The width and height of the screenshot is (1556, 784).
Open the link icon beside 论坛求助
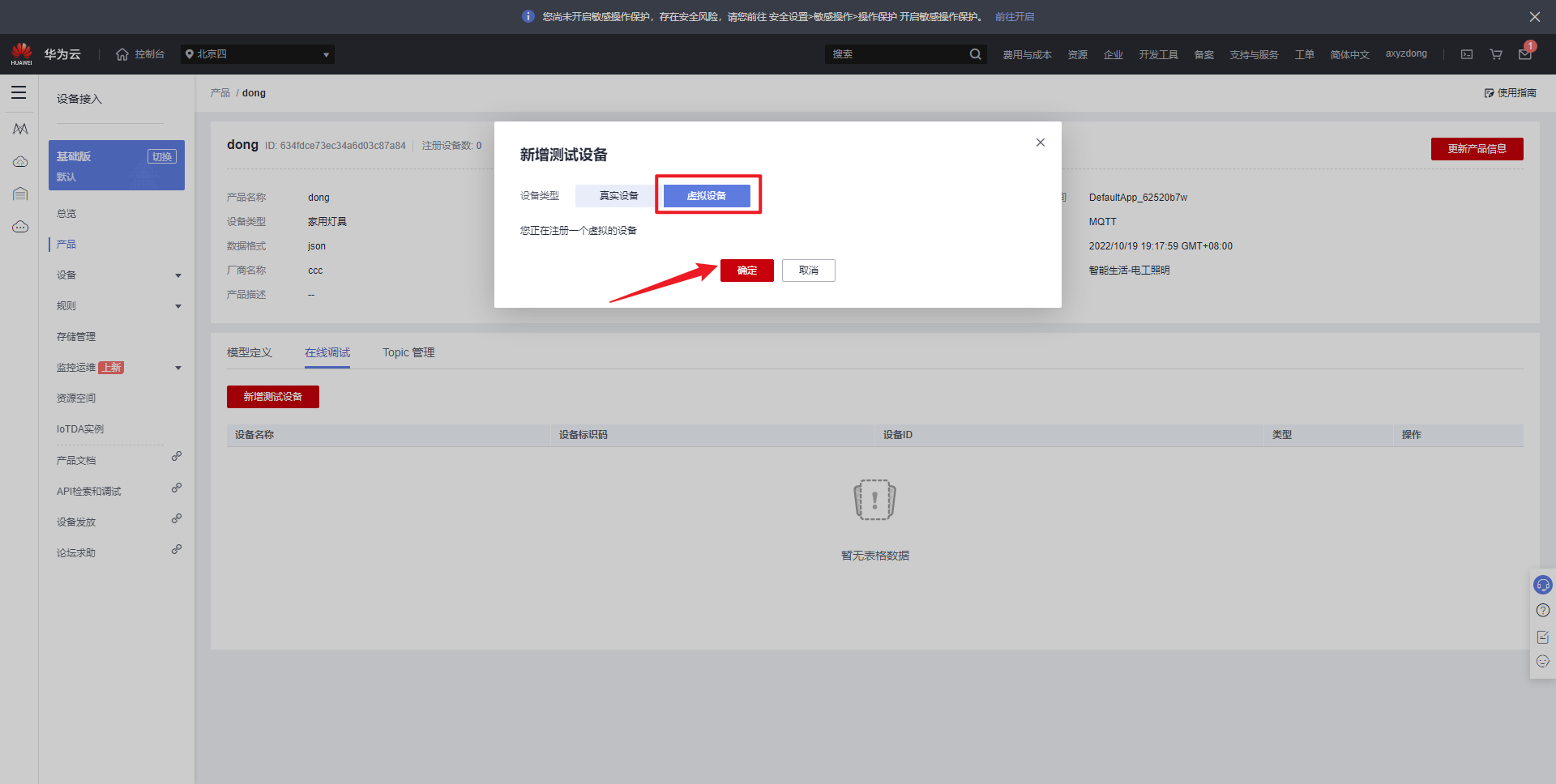tap(177, 549)
